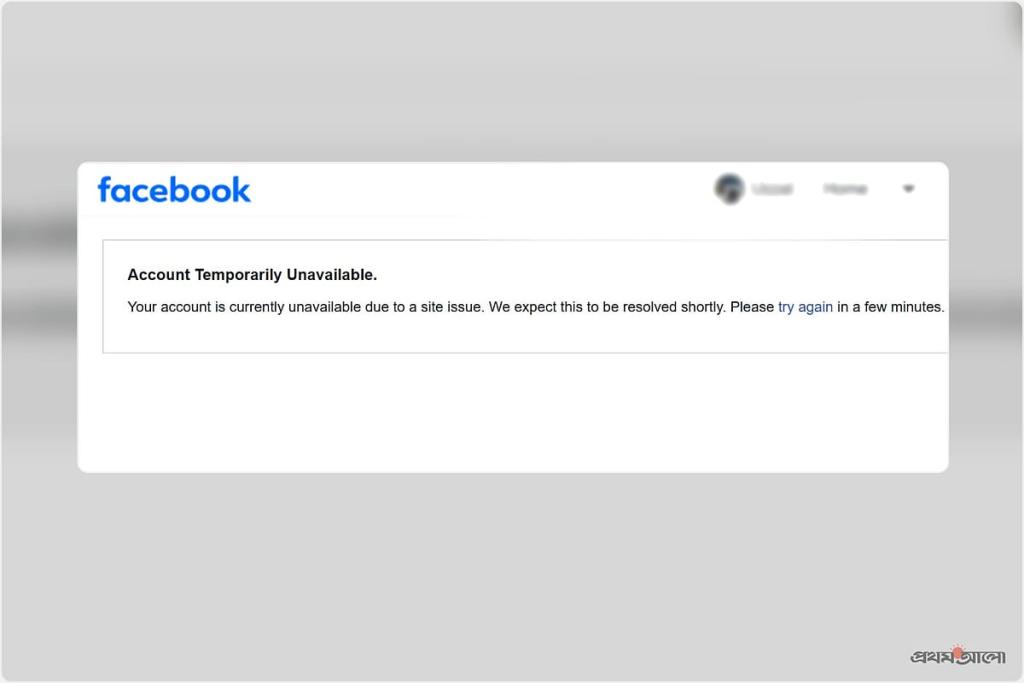
Task: Click "Your account is currently unavailable" sentence
Action: pyautogui.click(x=244, y=307)
